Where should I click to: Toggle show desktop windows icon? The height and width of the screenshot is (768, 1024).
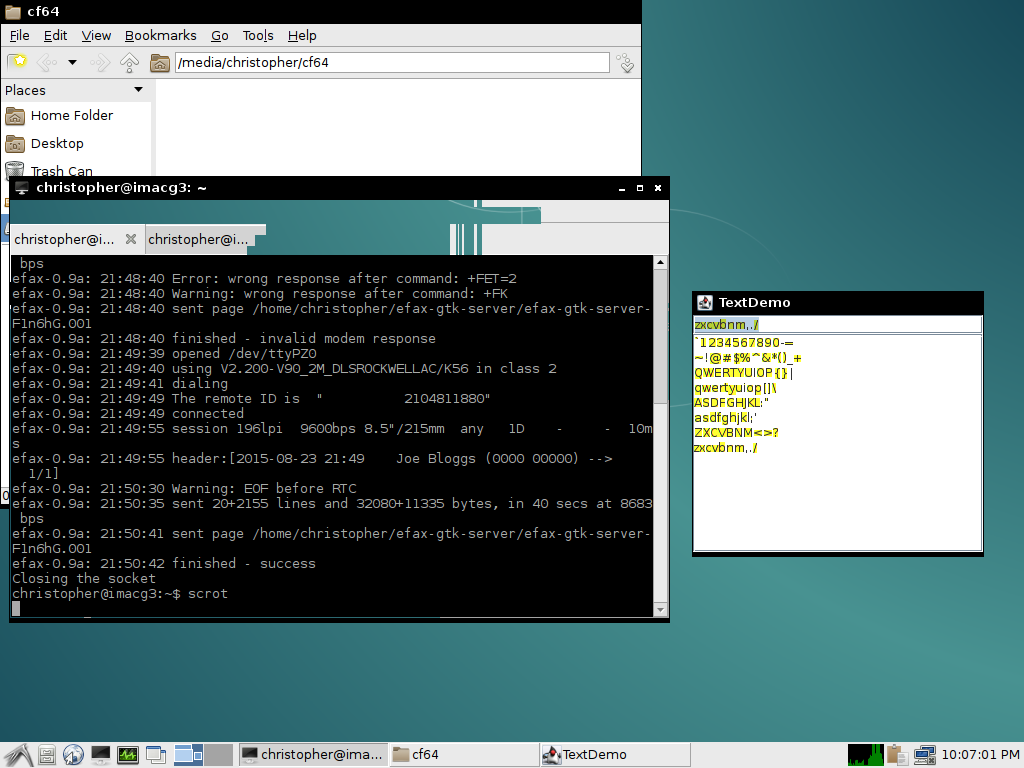click(x=156, y=755)
